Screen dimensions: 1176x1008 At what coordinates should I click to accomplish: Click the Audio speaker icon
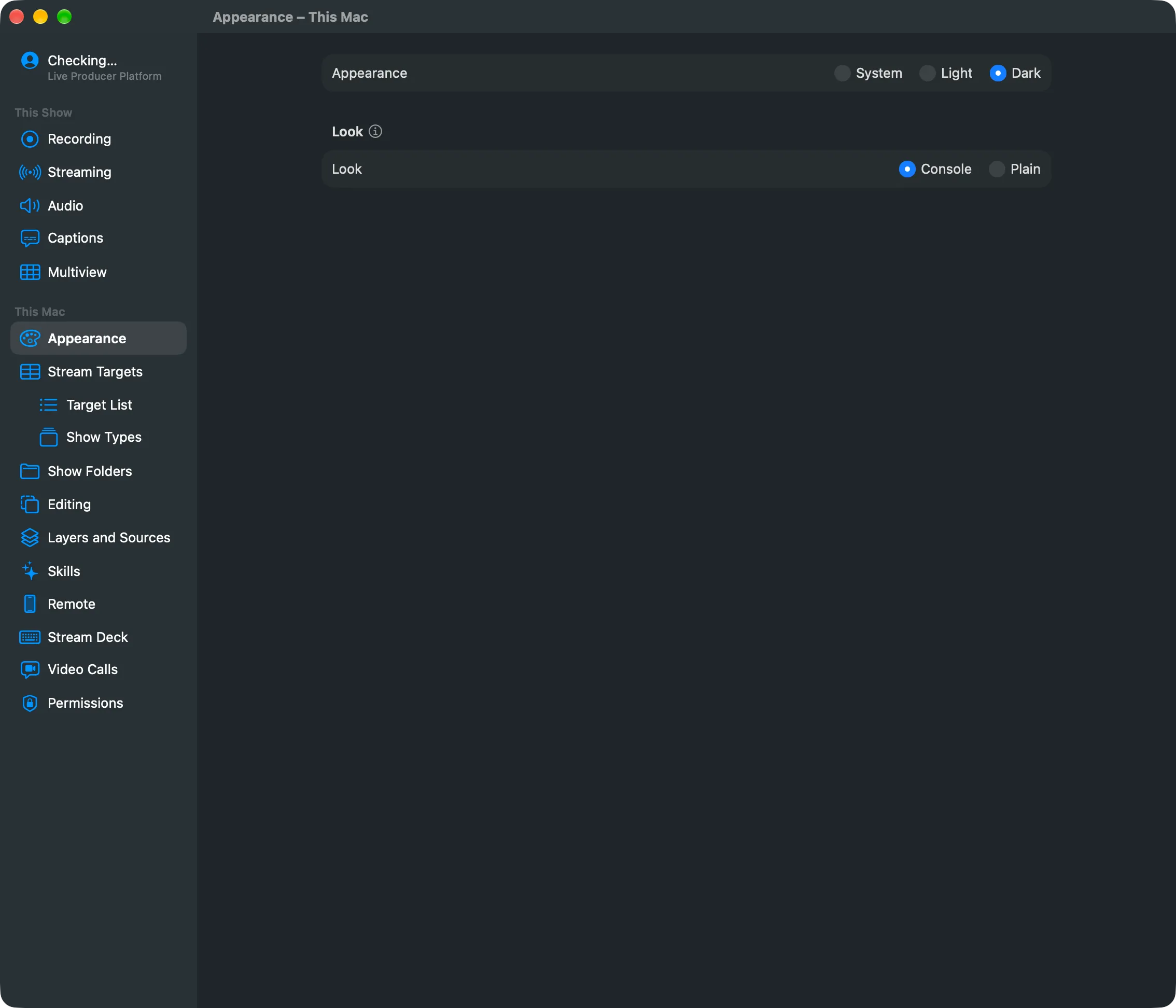pyautogui.click(x=30, y=205)
